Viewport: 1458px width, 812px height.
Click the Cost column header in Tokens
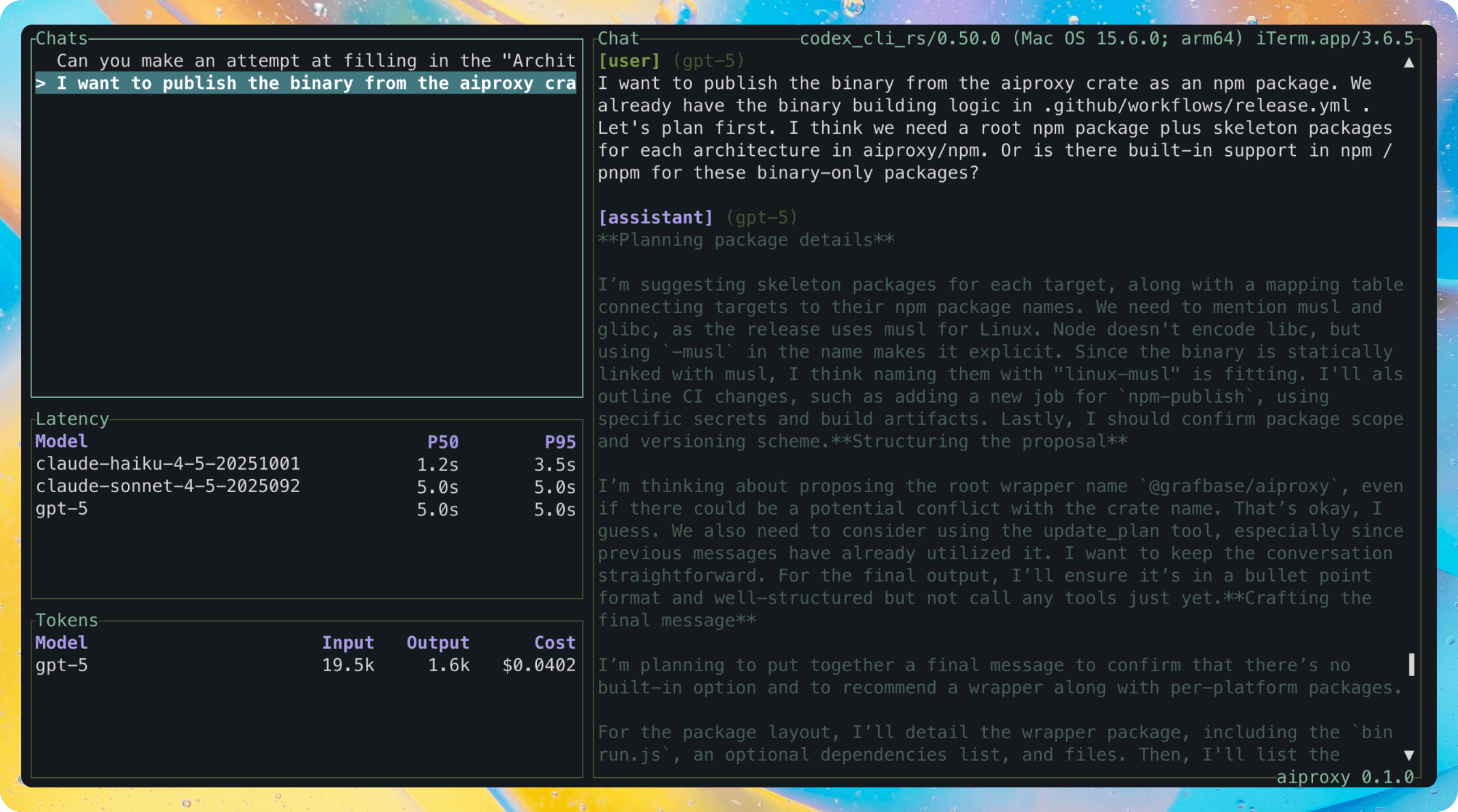[555, 642]
